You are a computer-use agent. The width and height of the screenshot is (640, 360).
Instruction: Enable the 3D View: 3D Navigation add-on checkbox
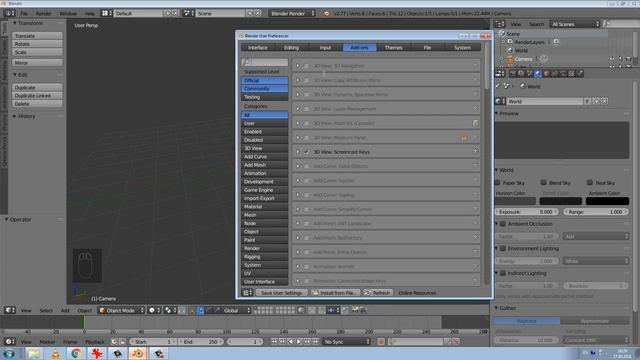tap(306, 66)
